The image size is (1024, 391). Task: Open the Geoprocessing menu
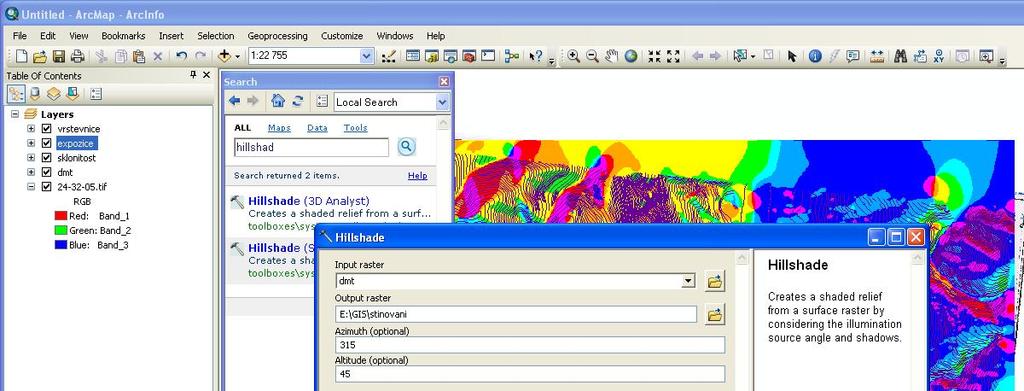click(x=278, y=36)
